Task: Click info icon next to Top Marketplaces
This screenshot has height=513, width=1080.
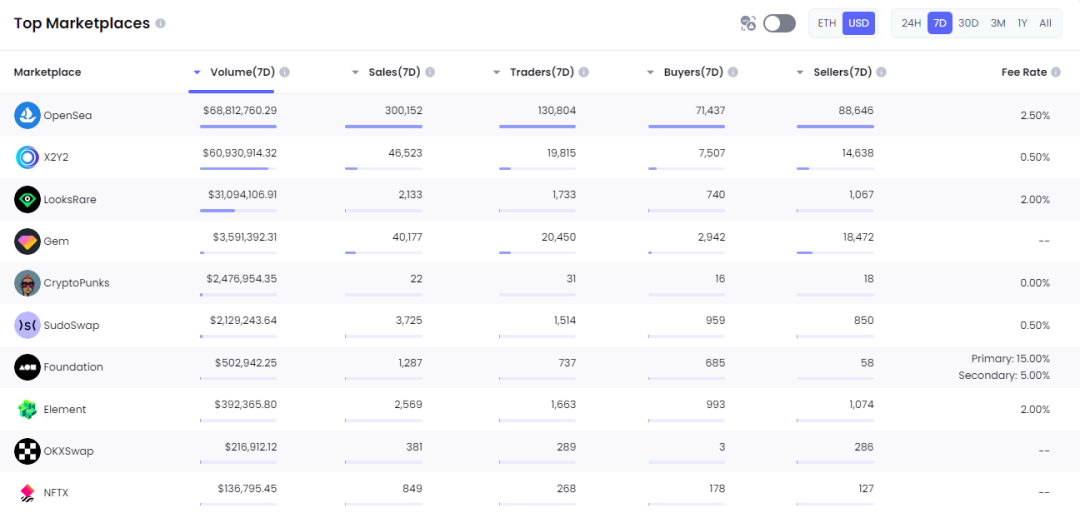Action: pos(160,23)
